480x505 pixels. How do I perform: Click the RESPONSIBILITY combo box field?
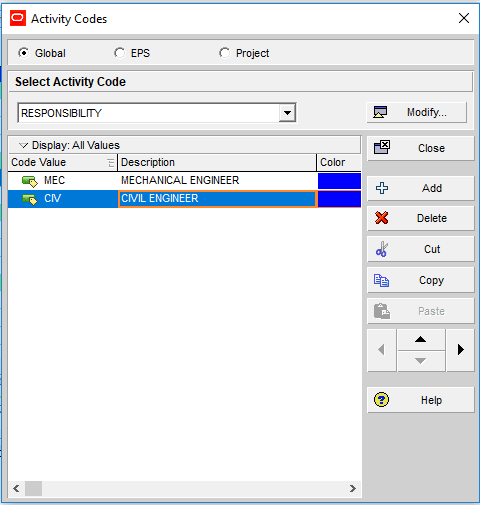(157, 113)
